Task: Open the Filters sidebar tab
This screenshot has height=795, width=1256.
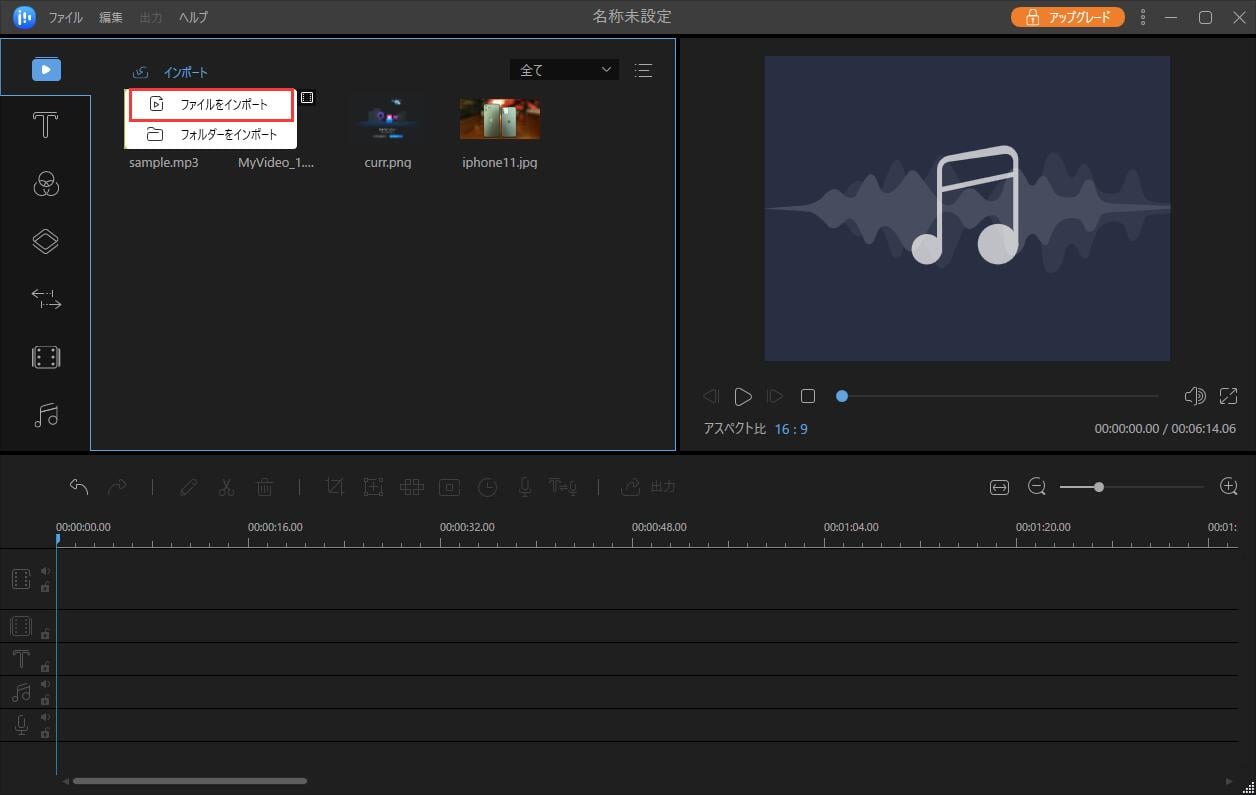Action: [46, 183]
